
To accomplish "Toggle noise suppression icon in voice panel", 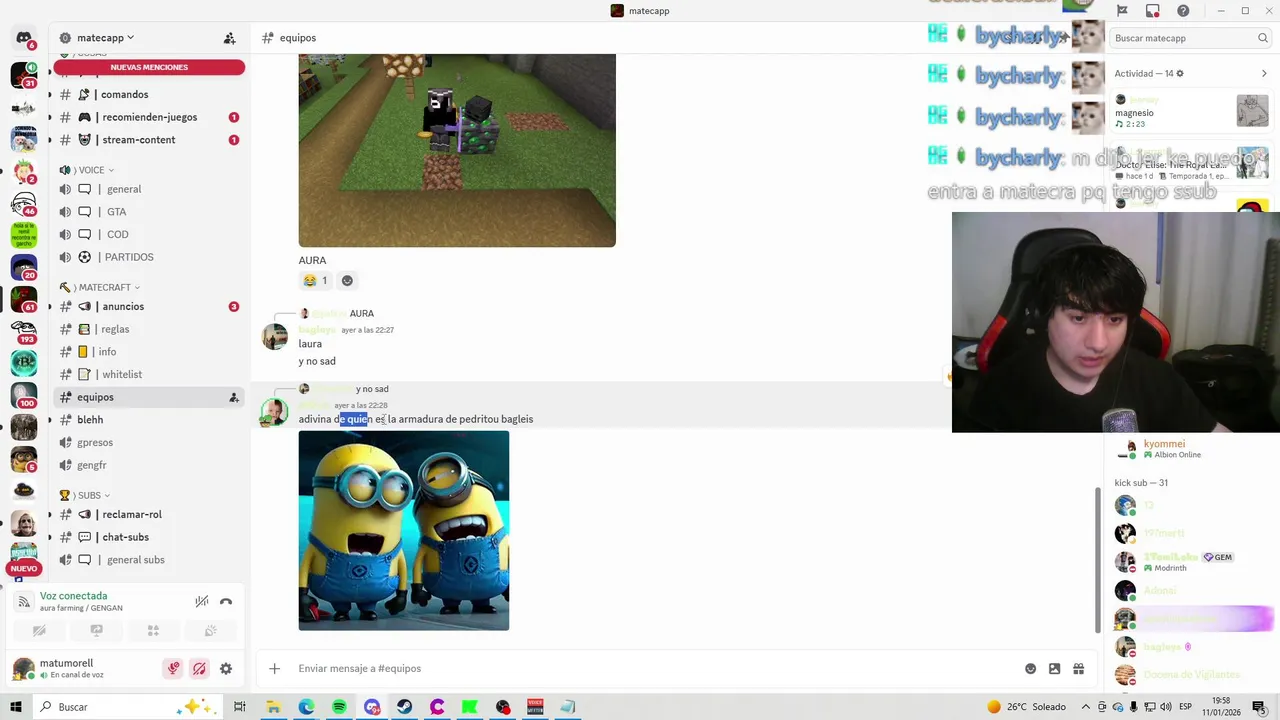I will [x=202, y=601].
